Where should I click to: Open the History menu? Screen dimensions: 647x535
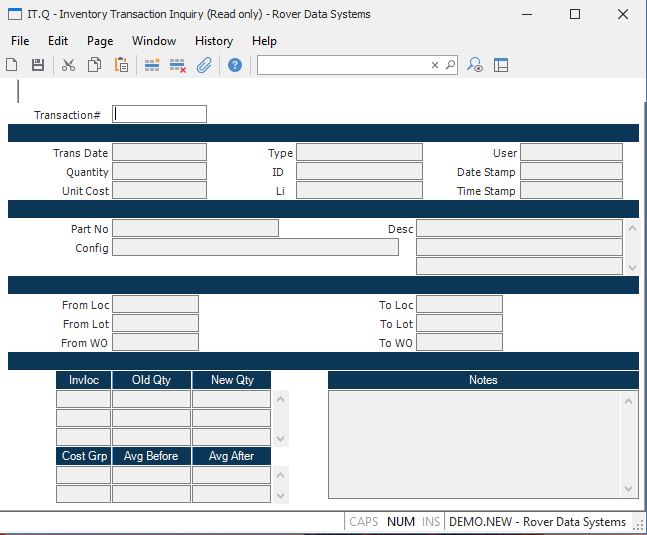213,41
